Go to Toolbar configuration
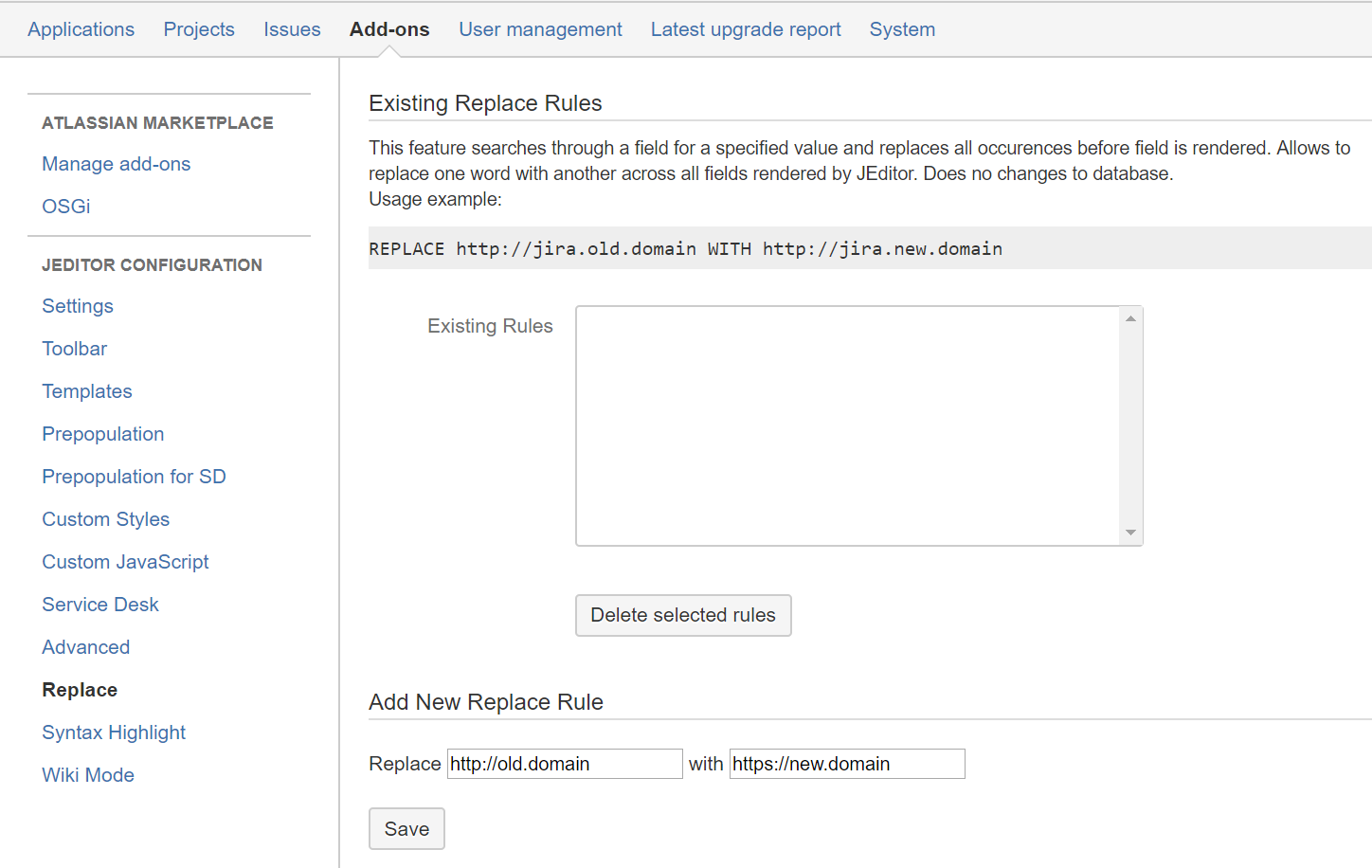1372x868 pixels. pyautogui.click(x=75, y=349)
